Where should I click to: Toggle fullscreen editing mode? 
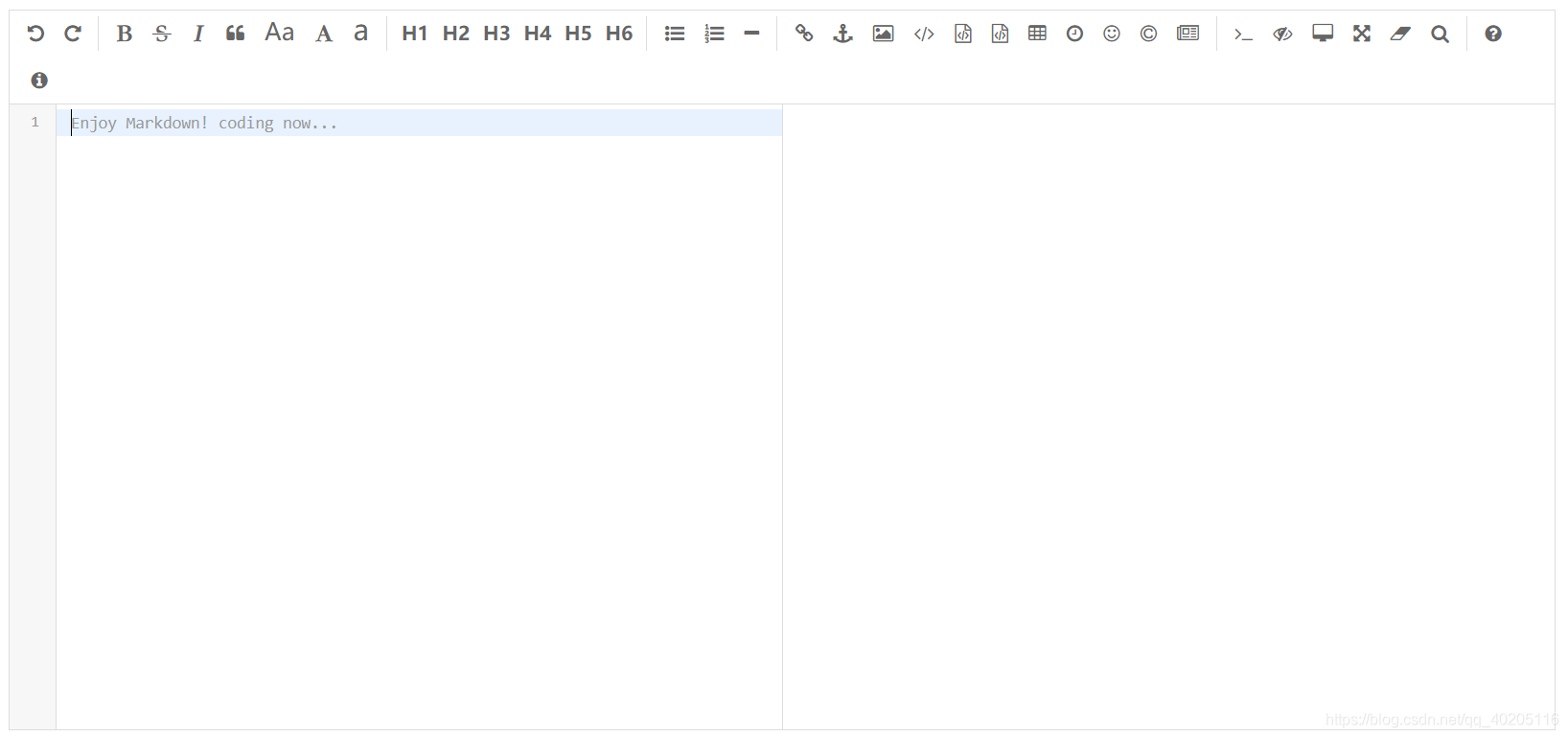pos(1362,34)
